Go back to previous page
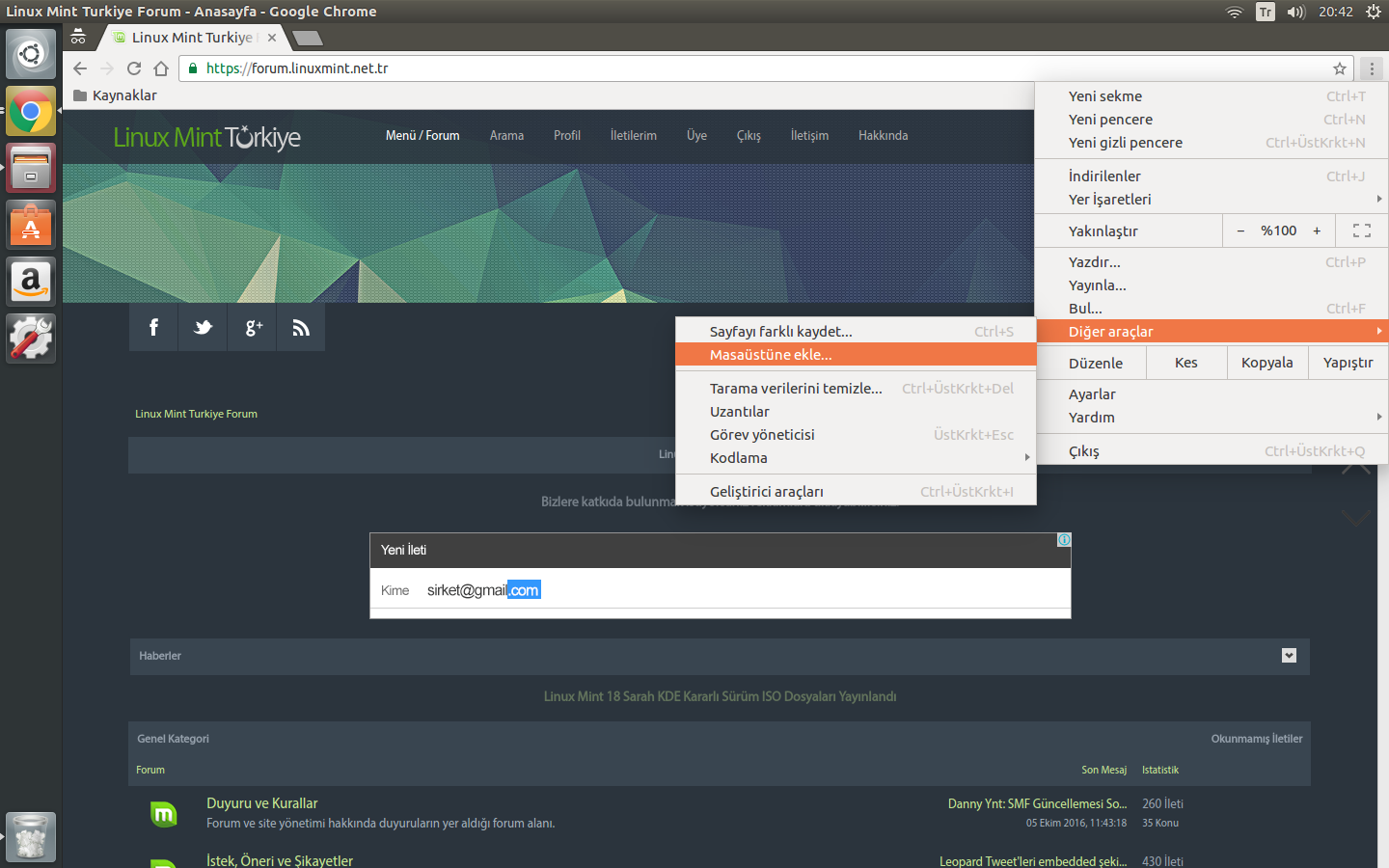This screenshot has width=1389, height=868. point(80,68)
